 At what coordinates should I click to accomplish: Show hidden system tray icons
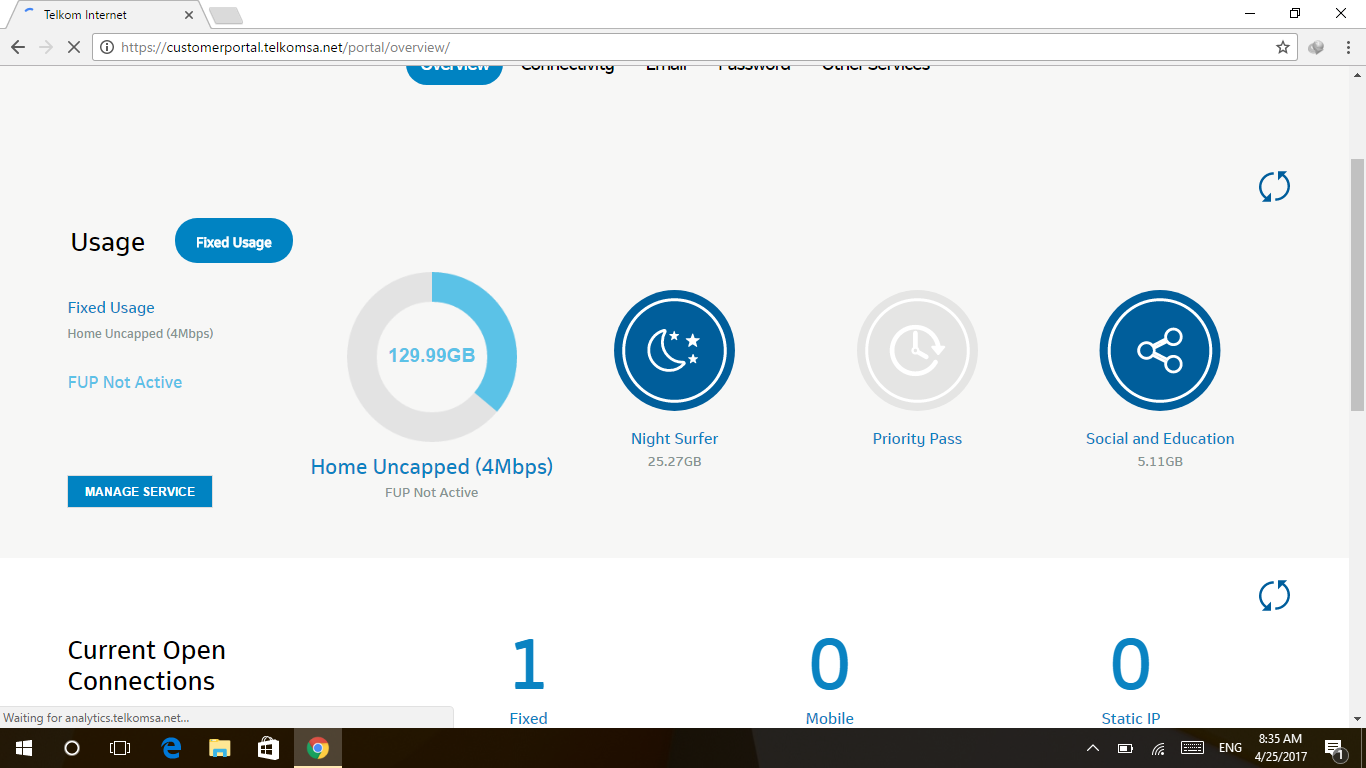pos(1093,748)
